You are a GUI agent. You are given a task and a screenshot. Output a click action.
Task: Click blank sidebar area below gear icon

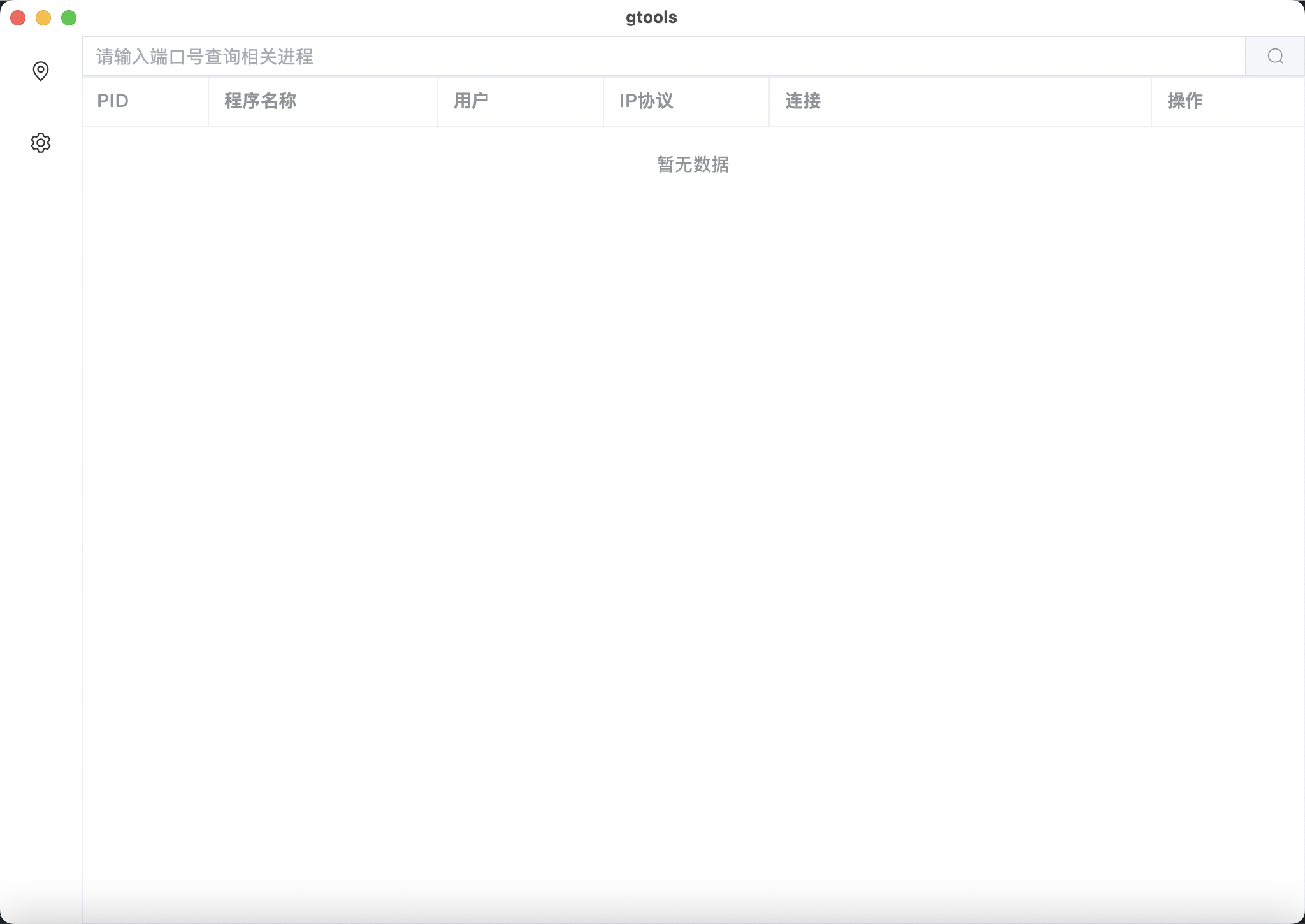click(x=41, y=446)
